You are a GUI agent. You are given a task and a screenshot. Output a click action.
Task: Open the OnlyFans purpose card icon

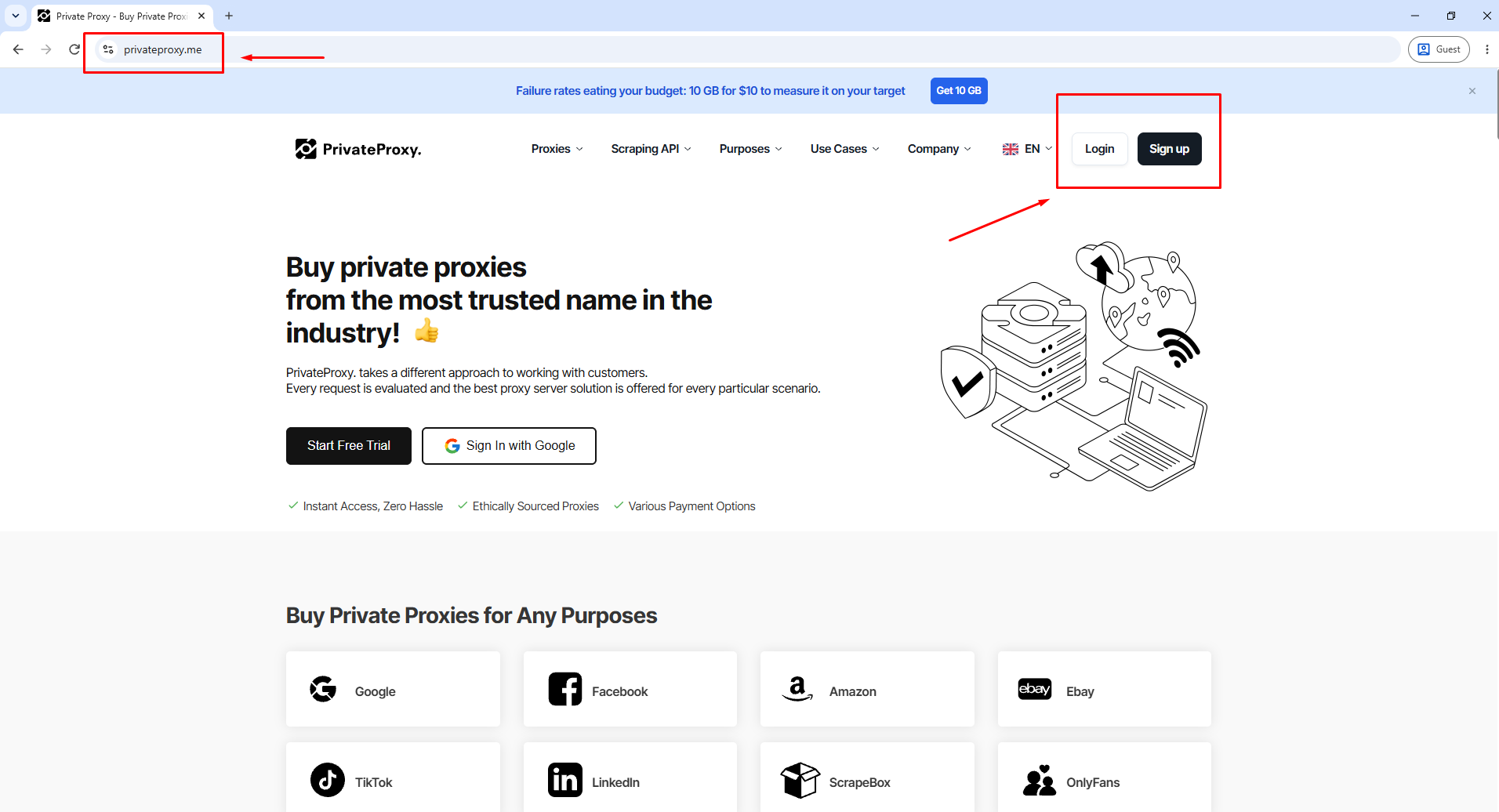[1040, 780]
